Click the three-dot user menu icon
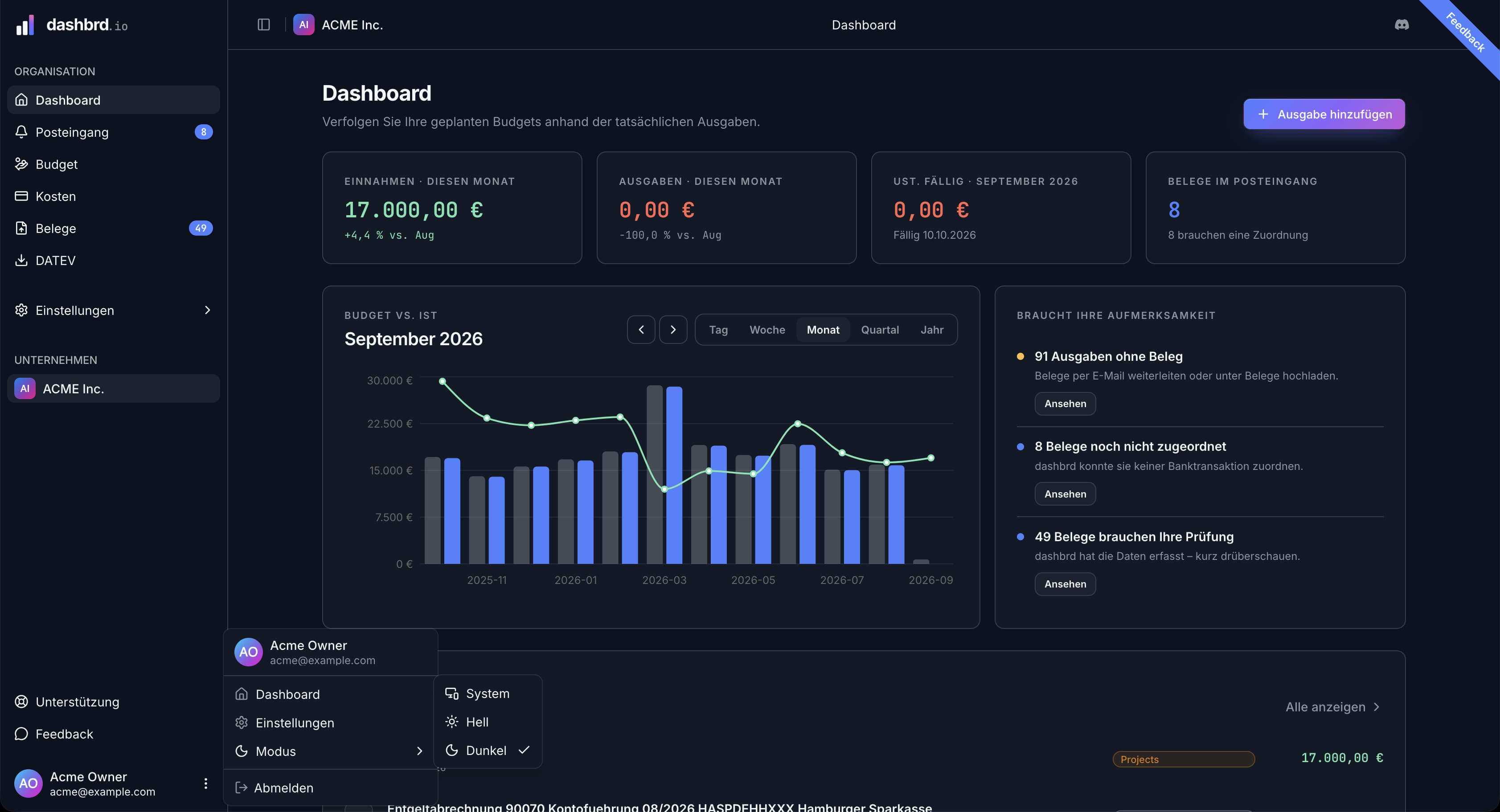The height and width of the screenshot is (812, 1500). pos(205,783)
